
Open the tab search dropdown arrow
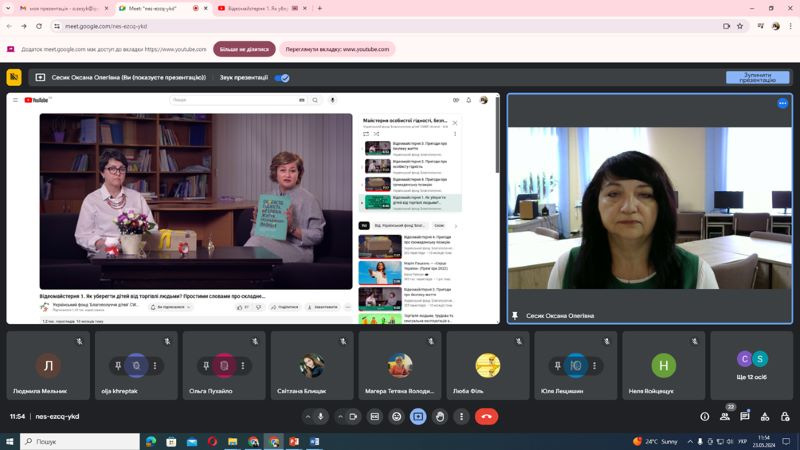pos(8,8)
